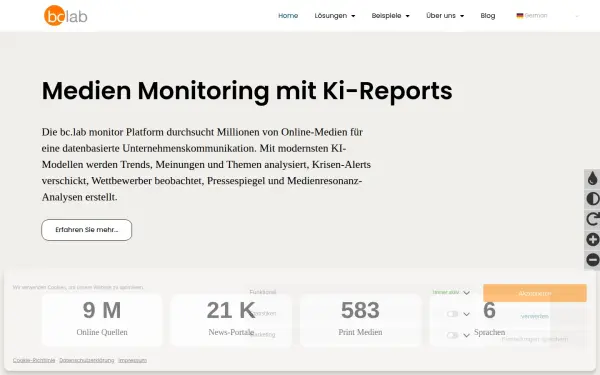600x375 pixels.
Task: Click the 'Immer aktiv' status text
Action: point(446,292)
